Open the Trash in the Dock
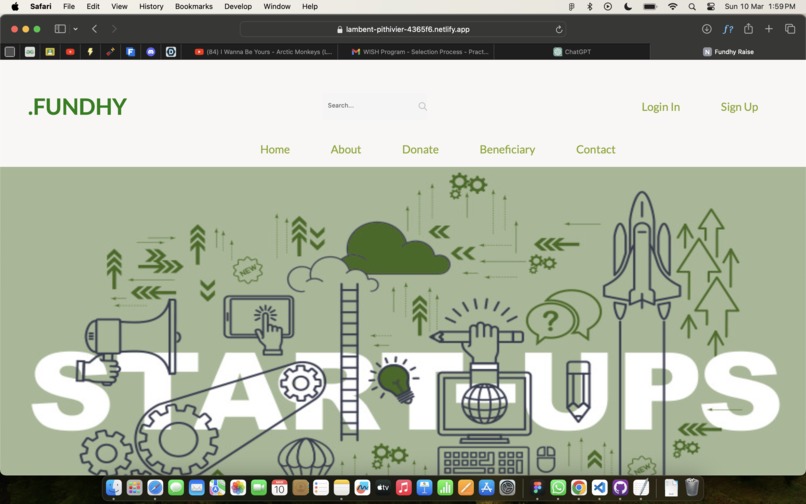 point(692,487)
